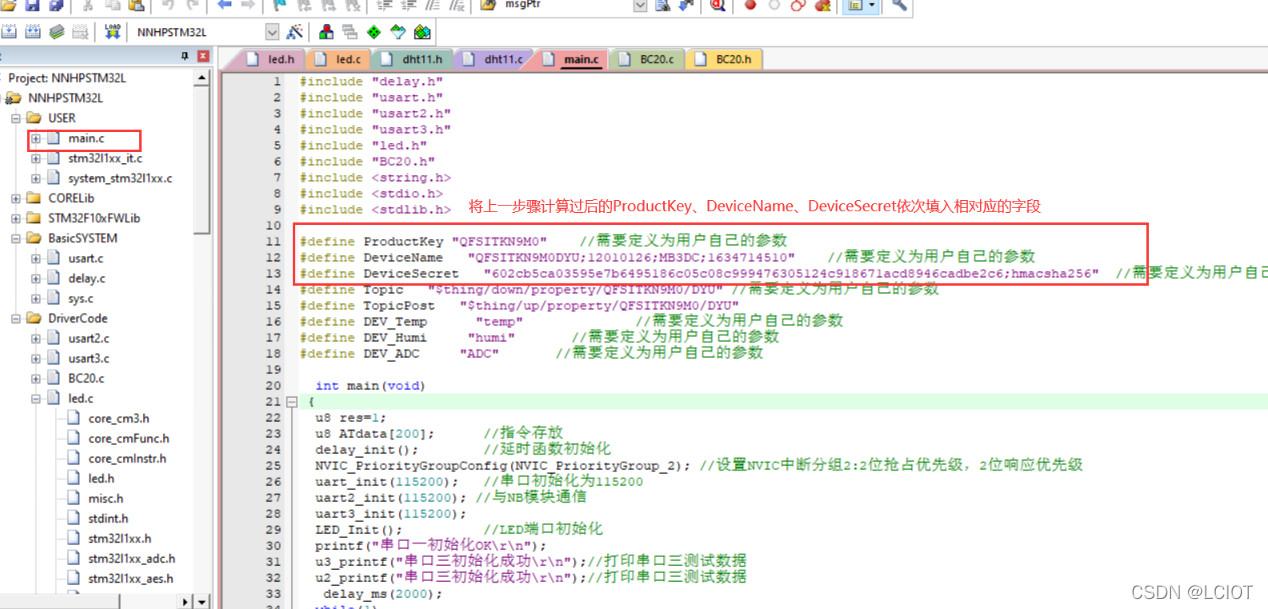The width and height of the screenshot is (1268, 609).
Task: Open the msgPtr search combo dropdown arrow
Action: pos(640,5)
